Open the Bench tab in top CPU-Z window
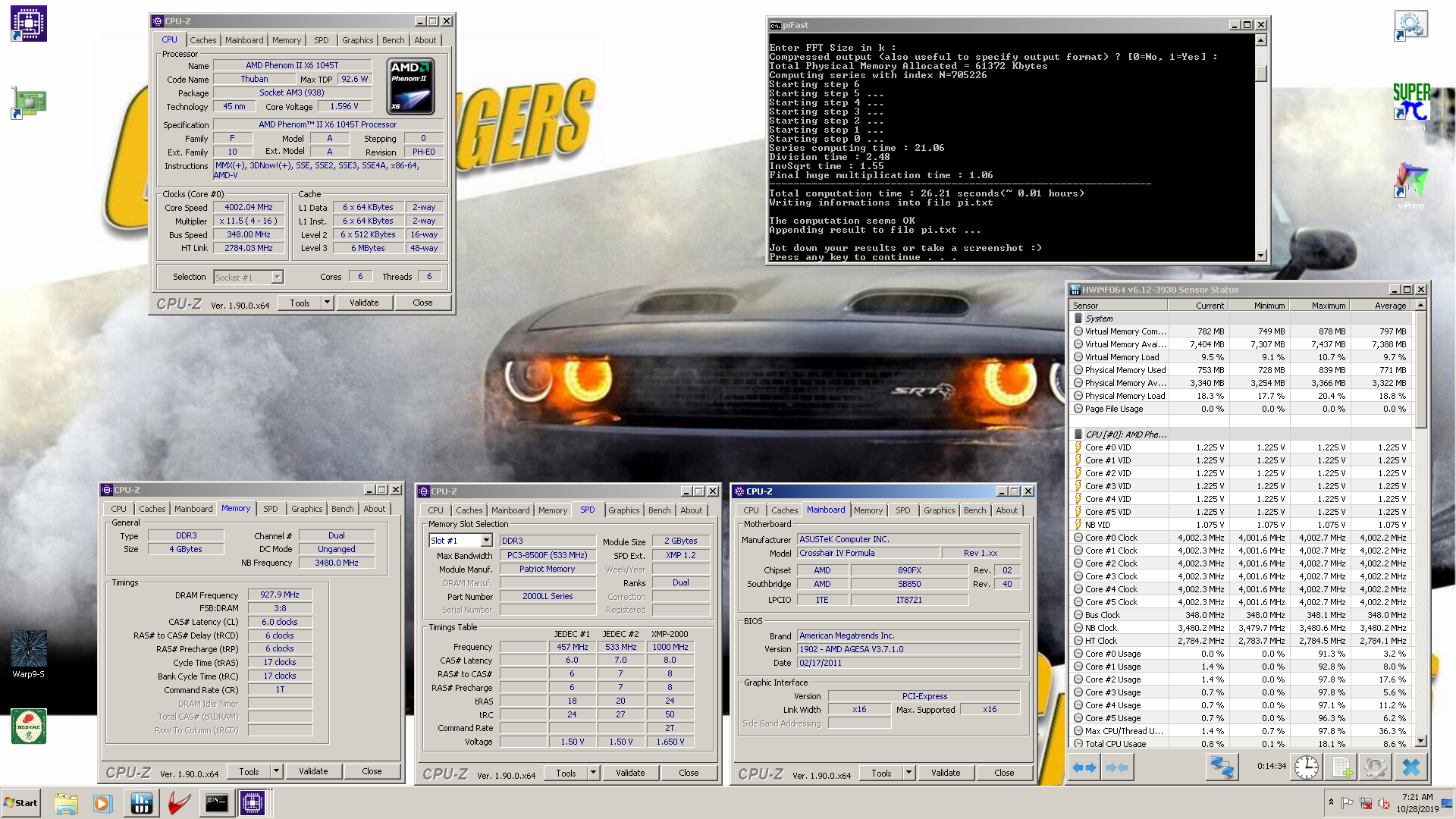Viewport: 1456px width, 819px height. pyautogui.click(x=393, y=40)
